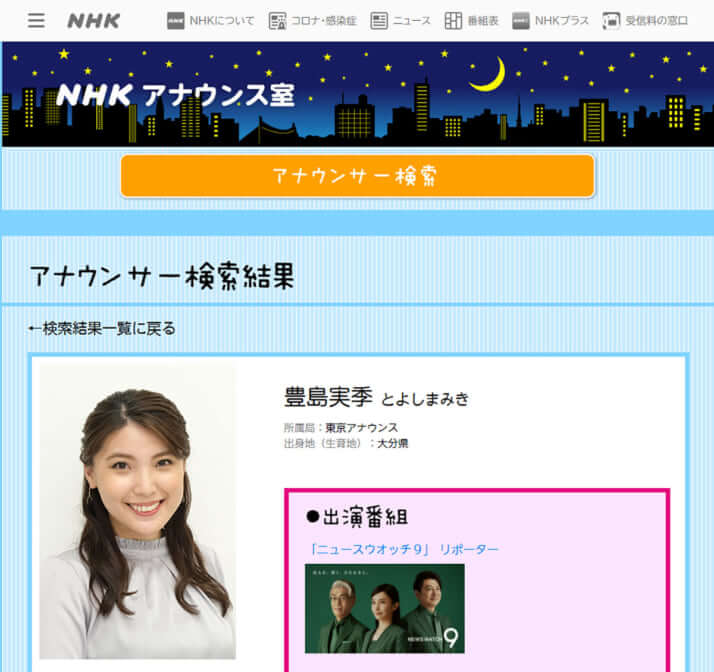Click the News Watch 9 program thumbnail
714x672 pixels.
(x=384, y=608)
